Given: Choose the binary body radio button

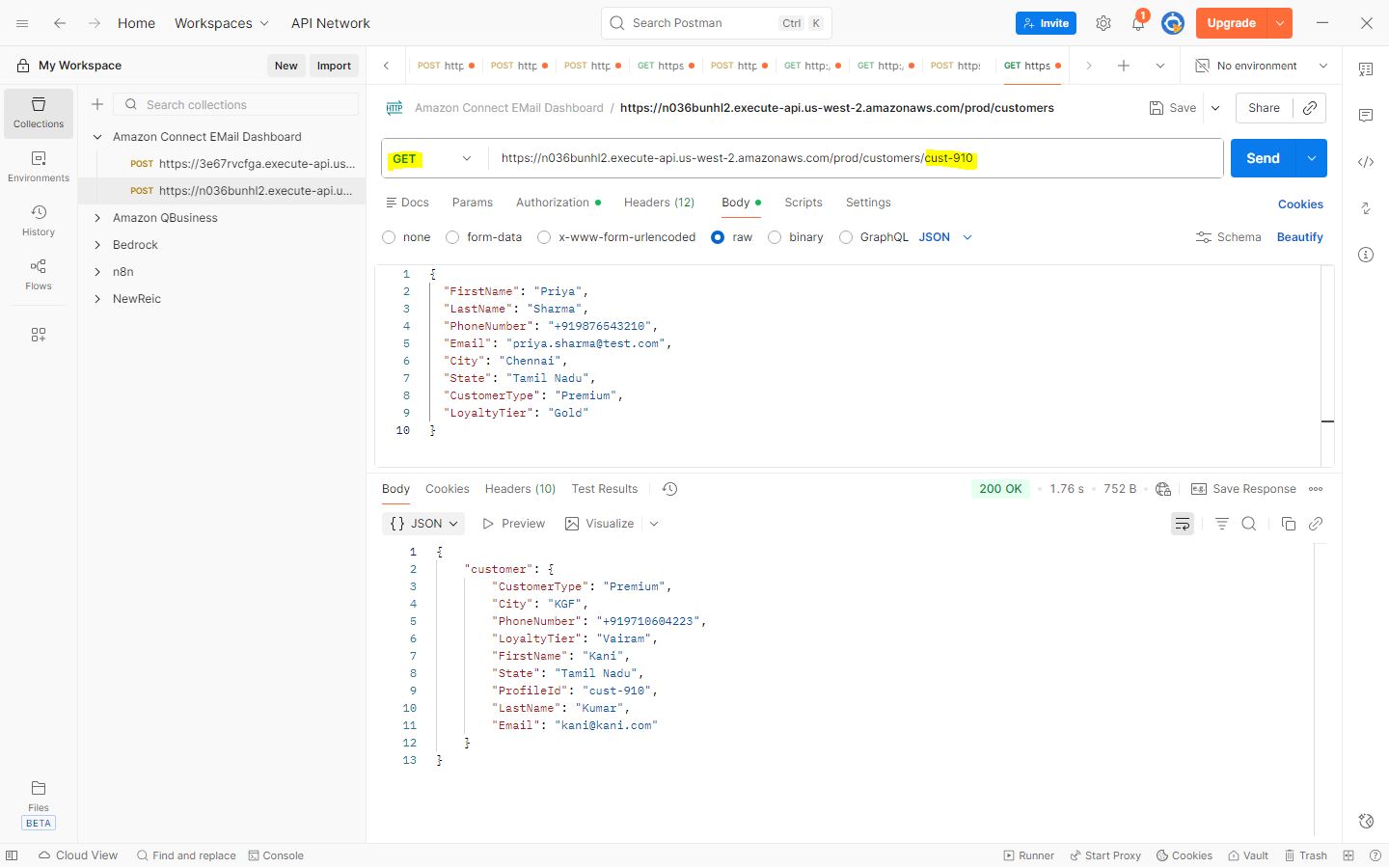Looking at the screenshot, I should 775,237.
